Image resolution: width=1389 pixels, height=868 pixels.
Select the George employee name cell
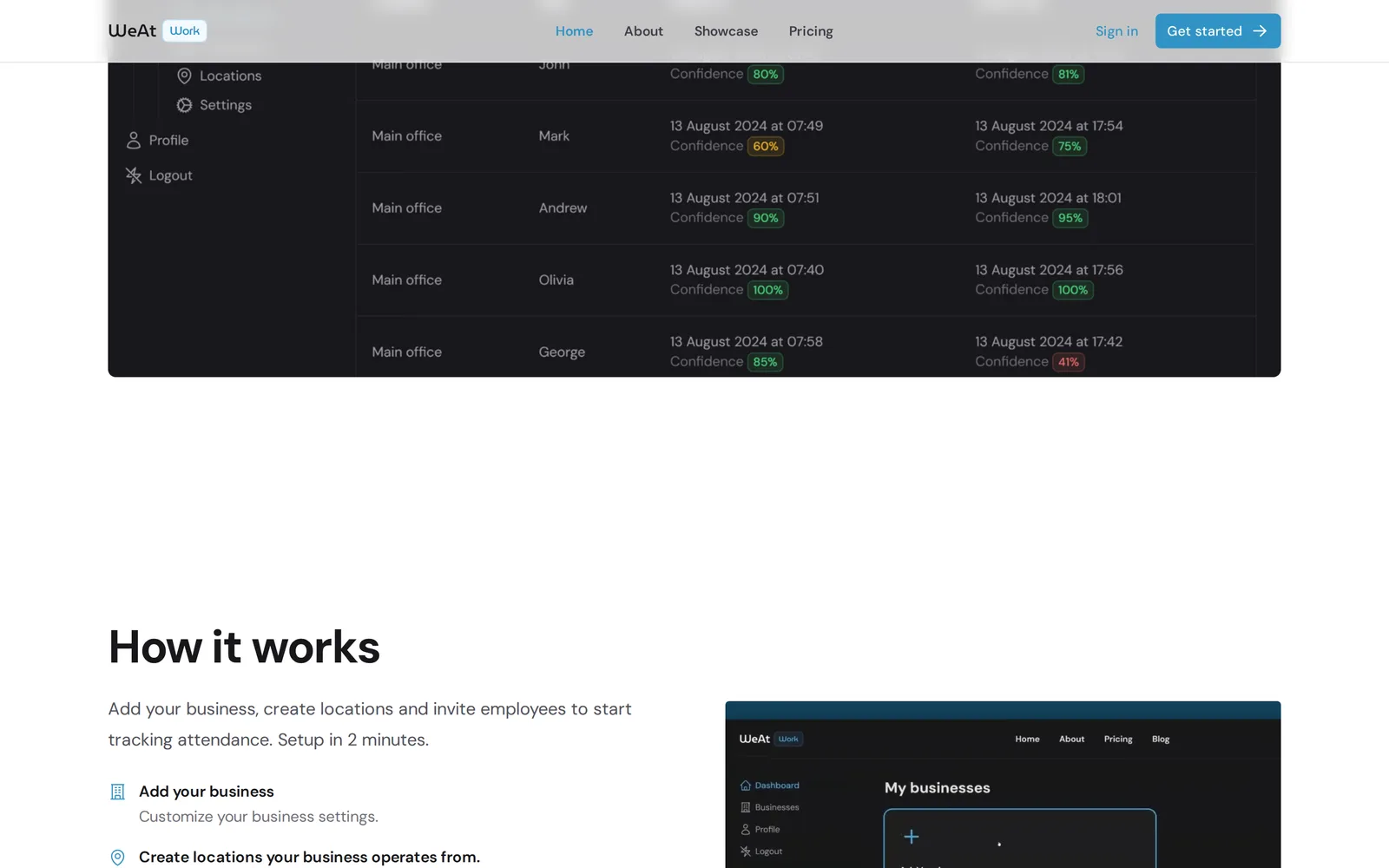click(562, 352)
